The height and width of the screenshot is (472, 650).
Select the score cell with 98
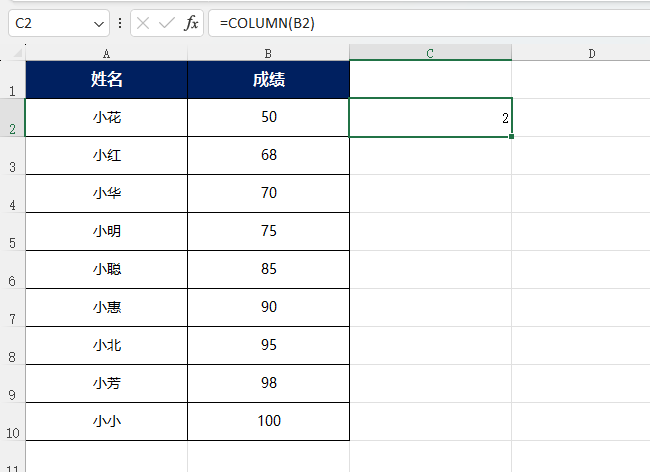pos(269,384)
